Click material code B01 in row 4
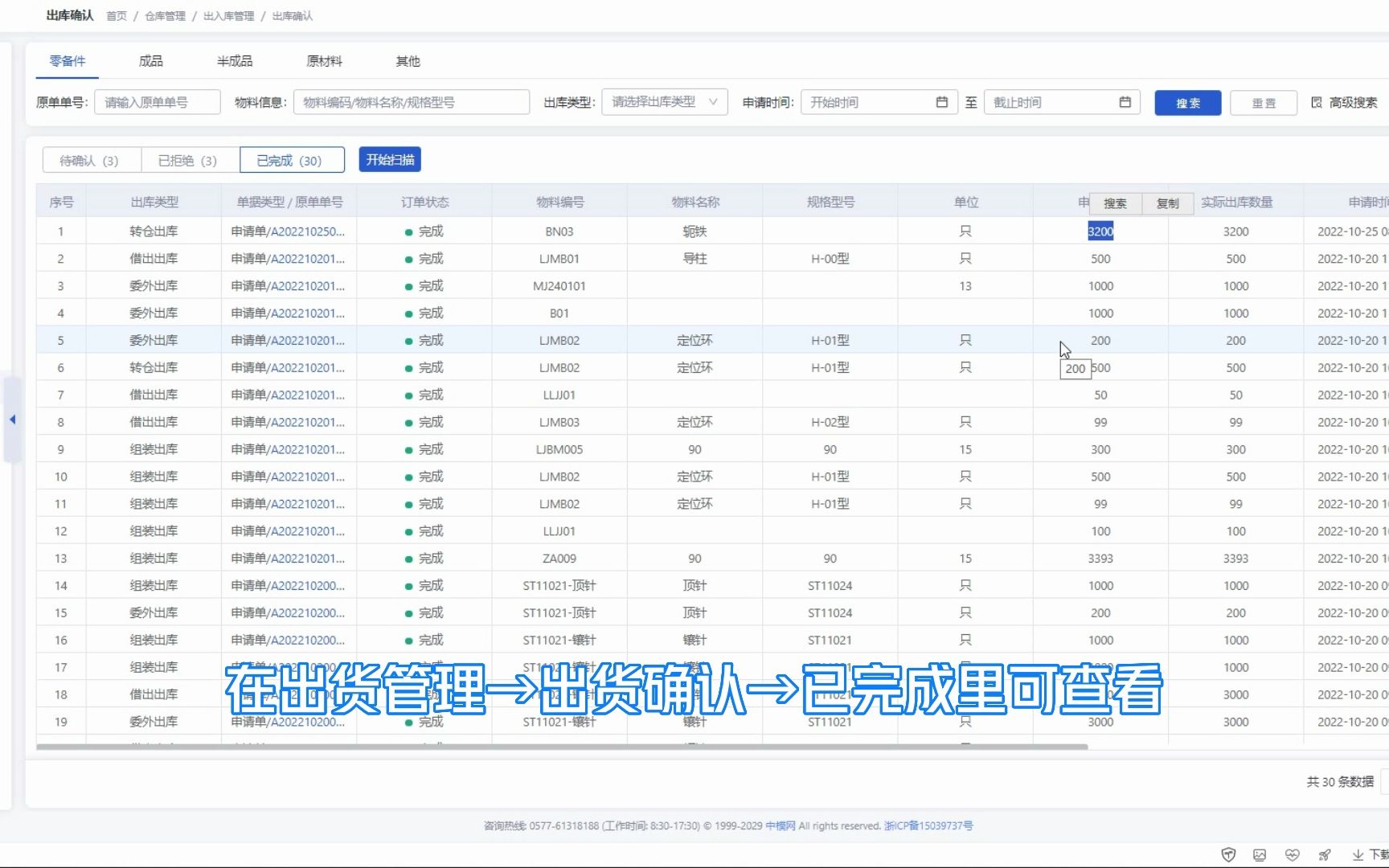This screenshot has width=1389, height=868. [x=559, y=313]
